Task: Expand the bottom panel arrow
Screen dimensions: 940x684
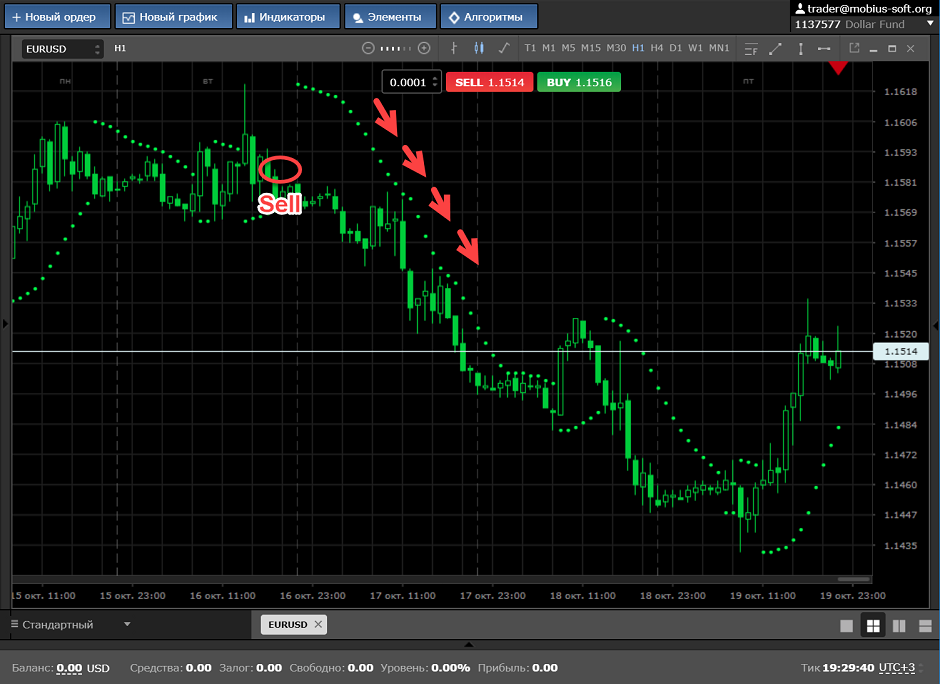Action: click(469, 644)
